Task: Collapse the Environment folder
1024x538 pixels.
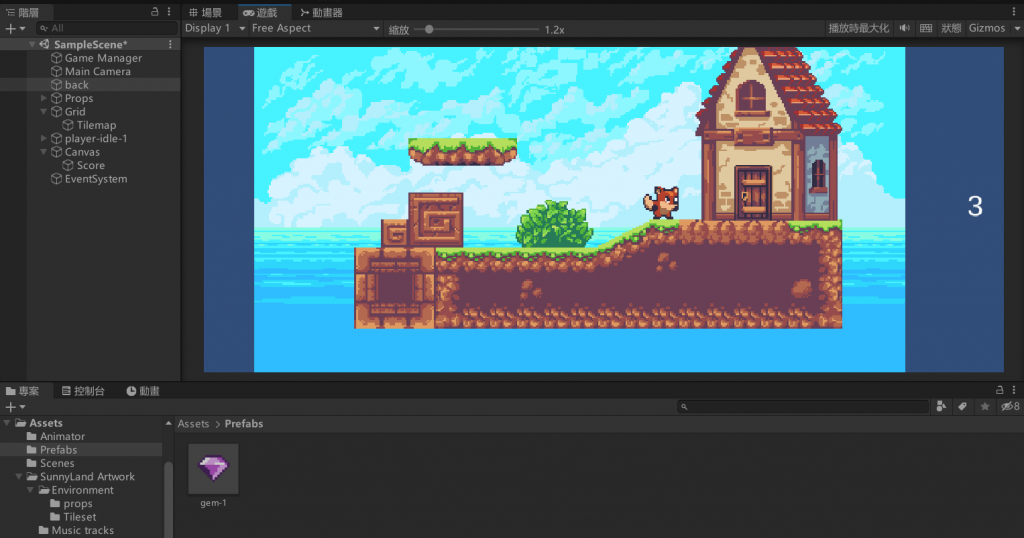Action: coord(31,490)
